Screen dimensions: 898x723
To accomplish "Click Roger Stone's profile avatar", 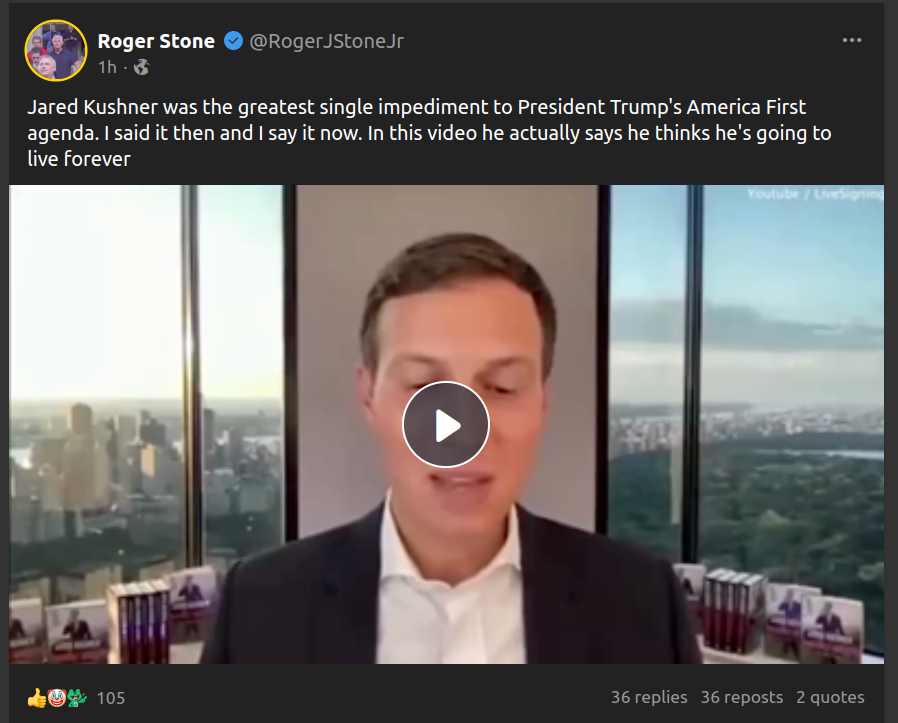I will 56,50.
